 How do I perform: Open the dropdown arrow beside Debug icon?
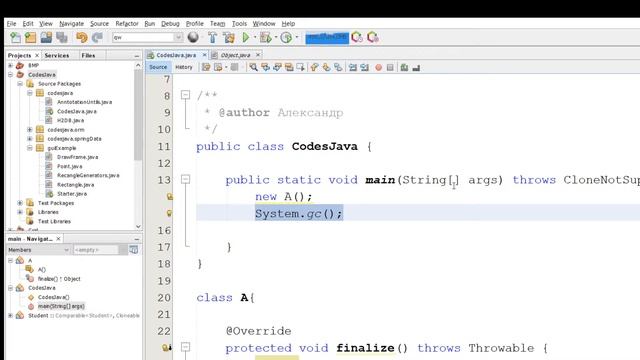point(276,38)
